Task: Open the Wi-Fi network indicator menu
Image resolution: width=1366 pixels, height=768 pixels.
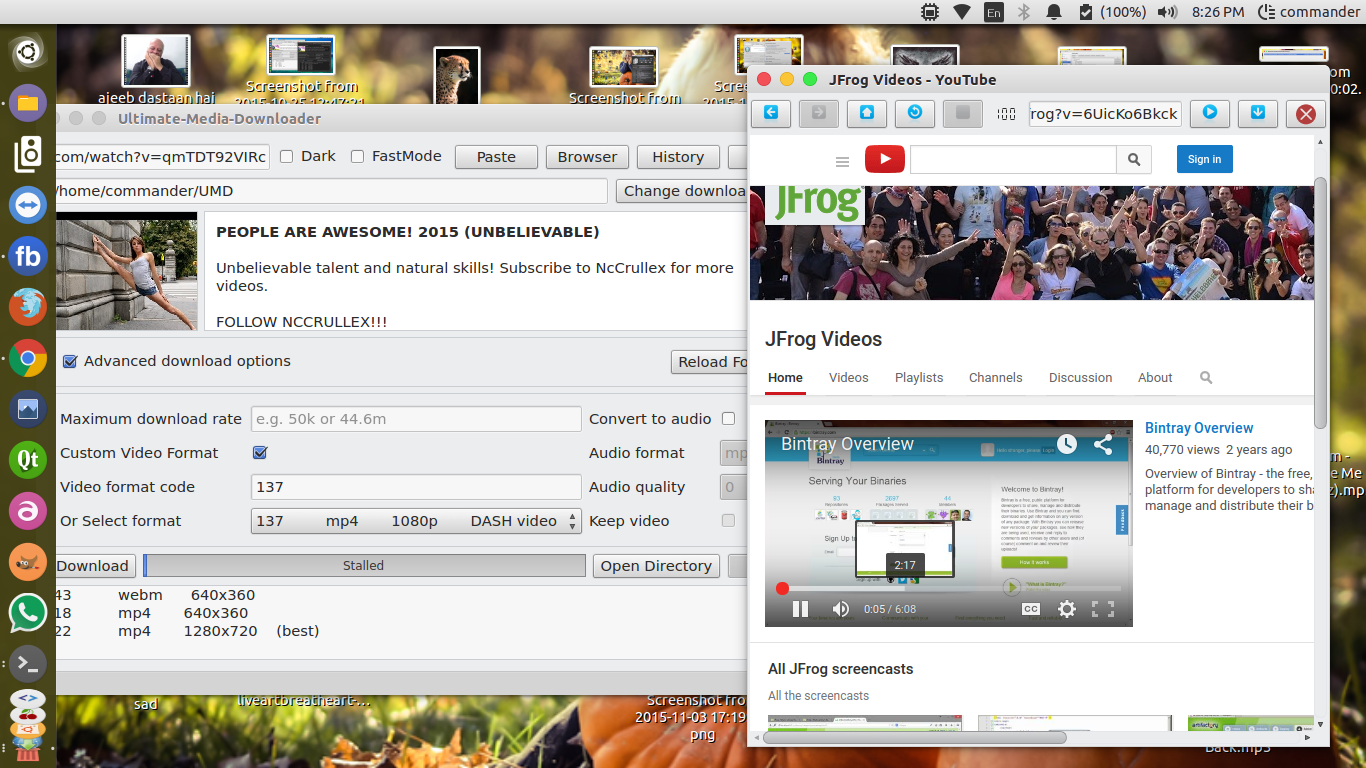Action: (x=961, y=12)
